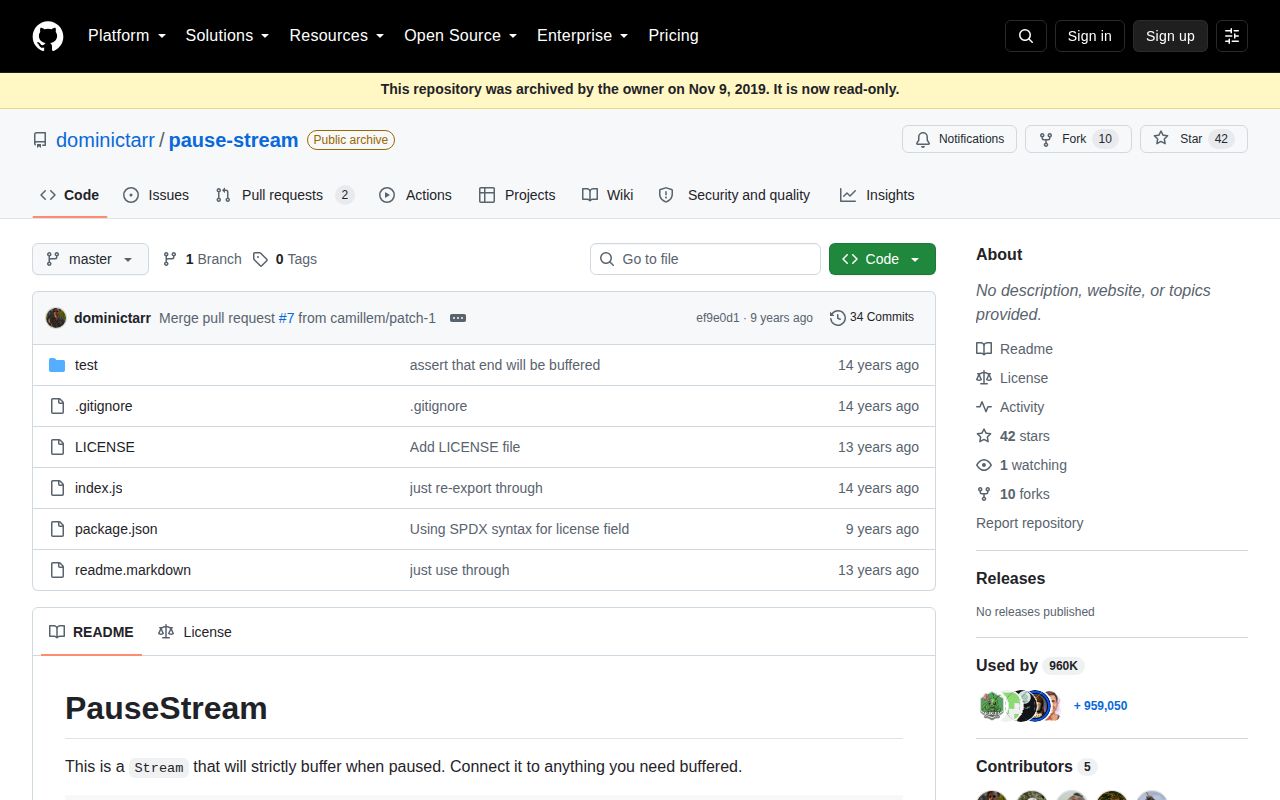Open the Activity link in About

(x=1011, y=407)
